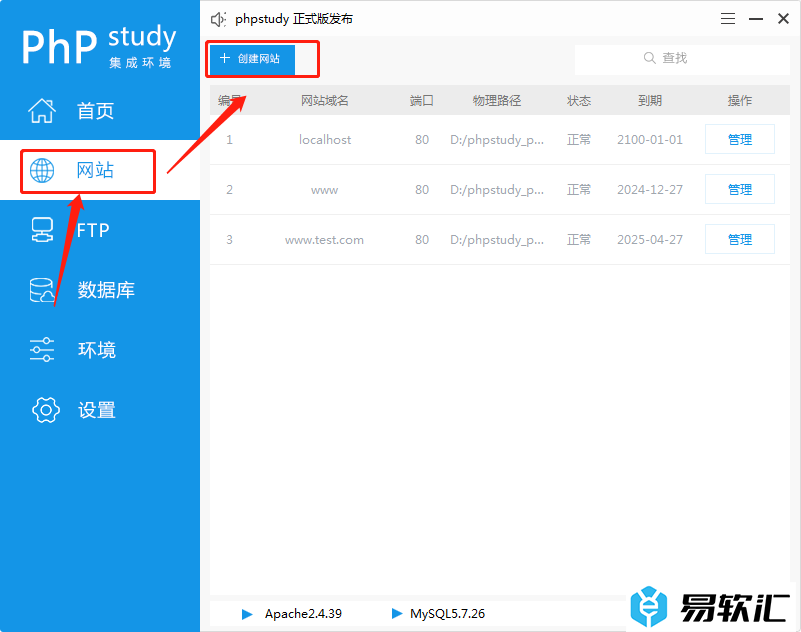The width and height of the screenshot is (801, 632).
Task: Close the phpstudy window
Action: [x=783, y=19]
